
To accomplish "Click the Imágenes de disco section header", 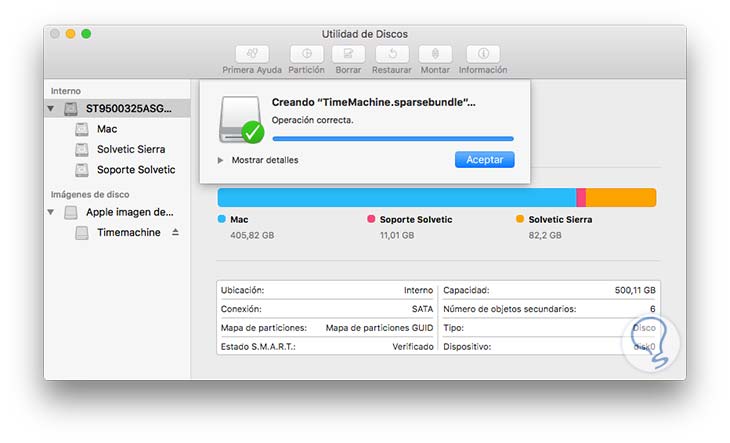I will tap(90, 195).
